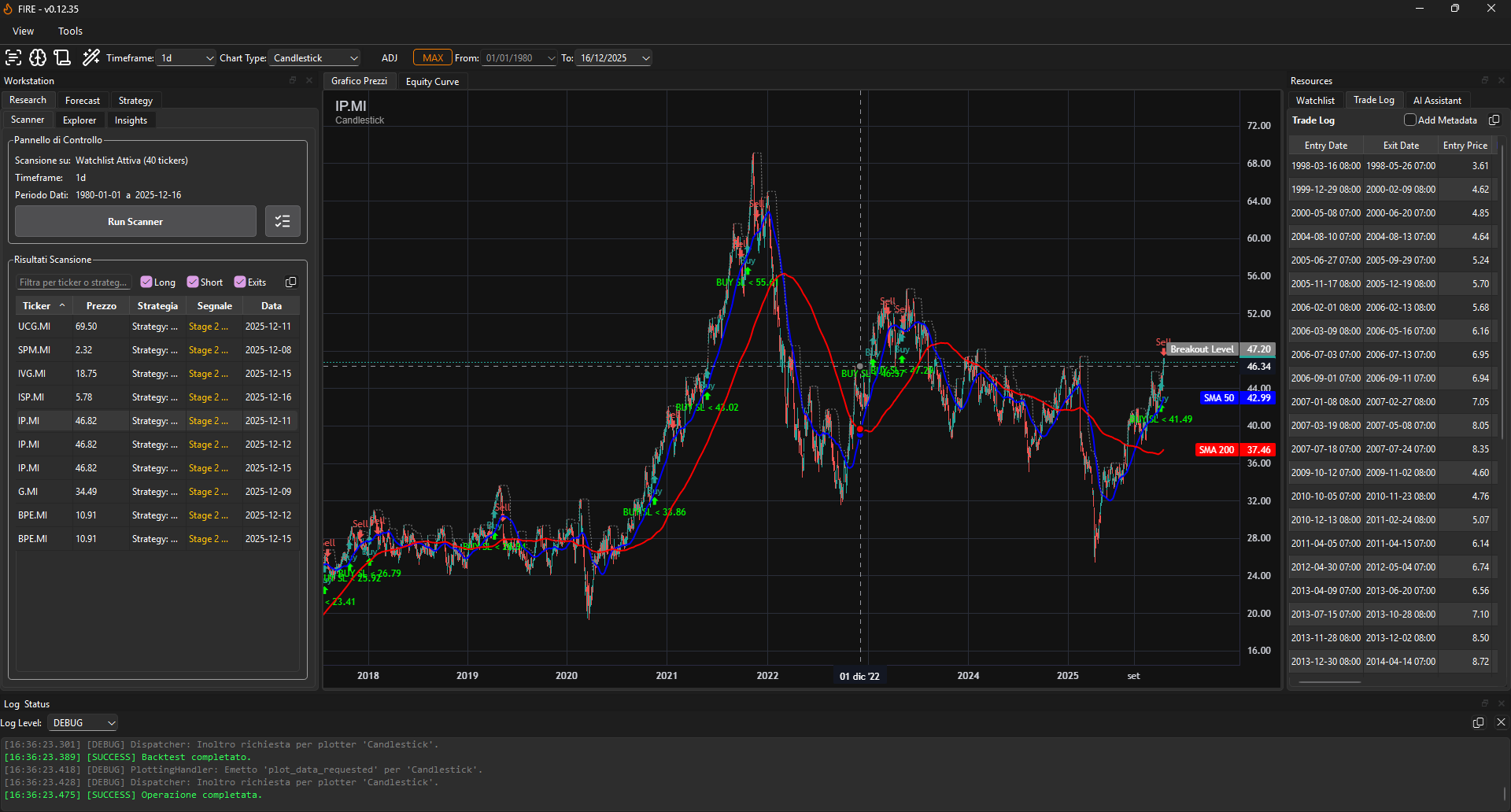The width and height of the screenshot is (1511, 812).
Task: Uncheck the Long filter checkbox
Action: click(x=146, y=282)
